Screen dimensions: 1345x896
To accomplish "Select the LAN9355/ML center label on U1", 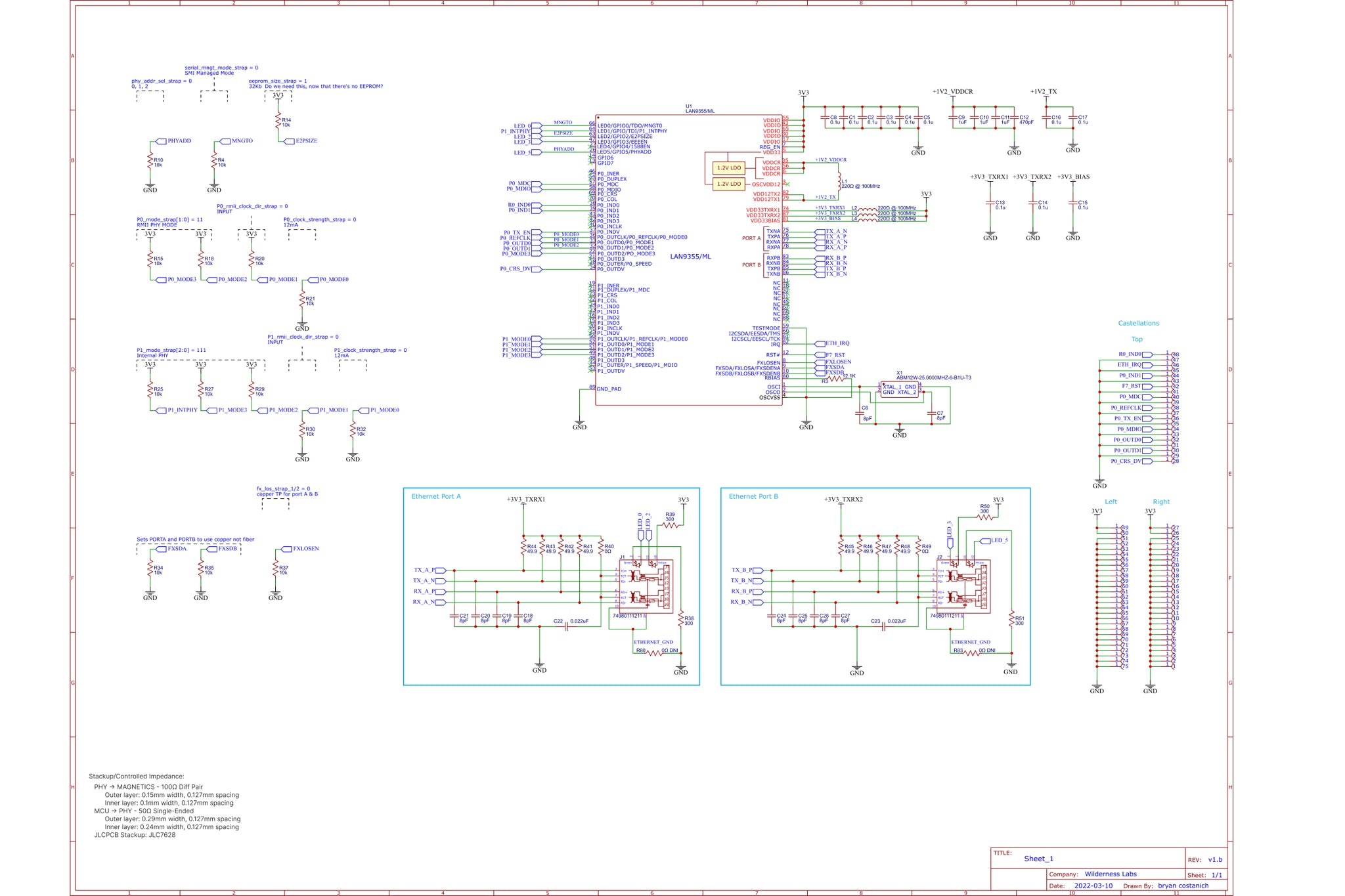I will (690, 257).
